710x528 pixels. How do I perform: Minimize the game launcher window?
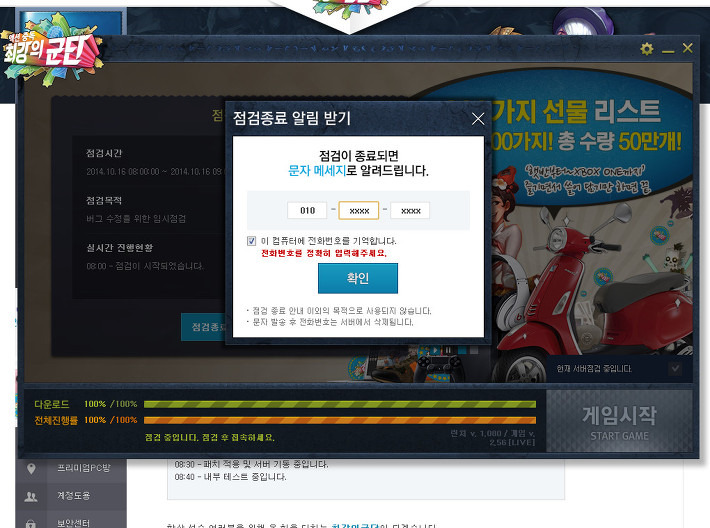668,51
